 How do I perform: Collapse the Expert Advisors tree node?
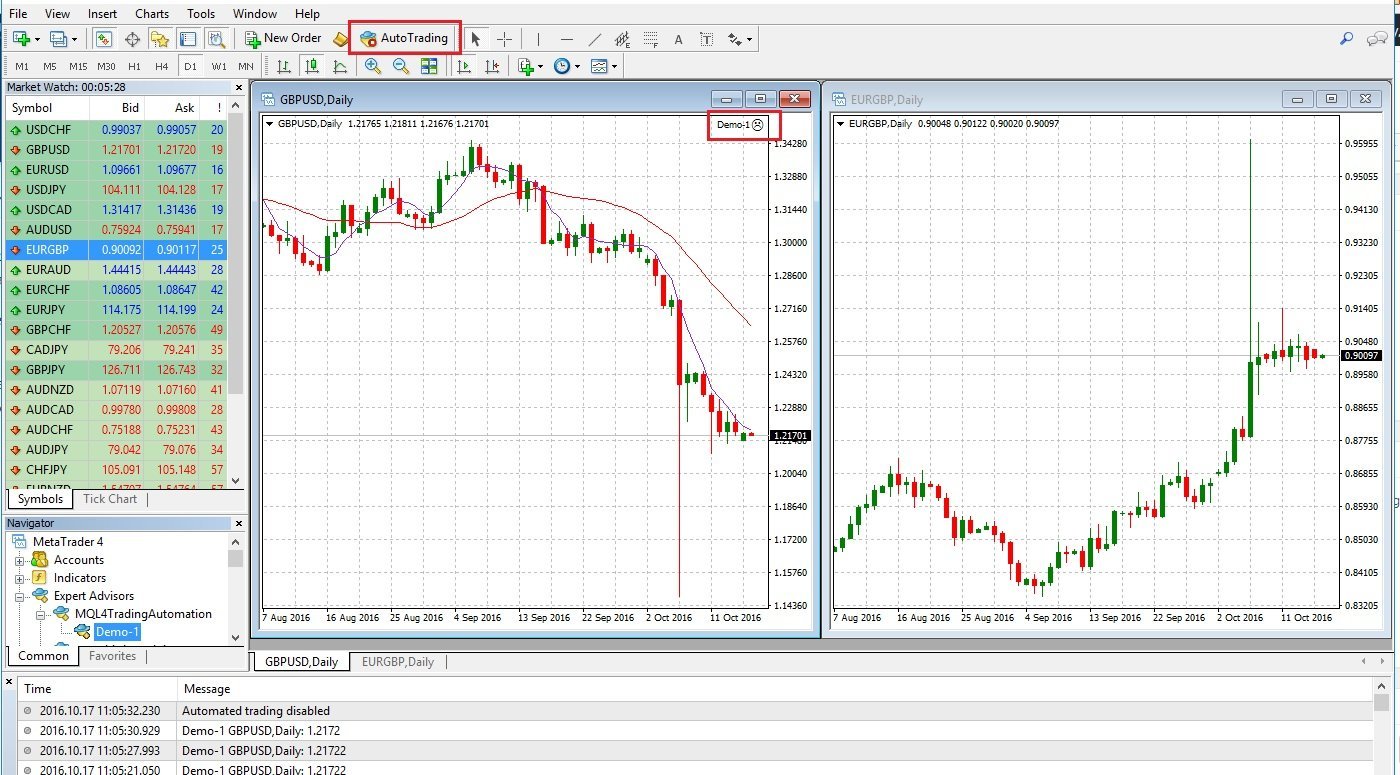19,596
